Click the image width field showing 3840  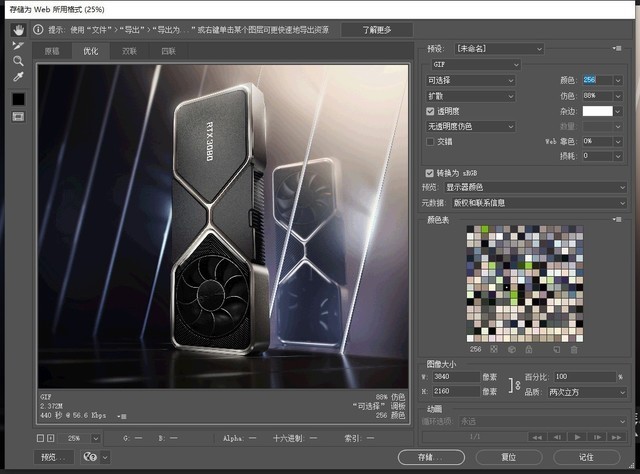[456, 377]
